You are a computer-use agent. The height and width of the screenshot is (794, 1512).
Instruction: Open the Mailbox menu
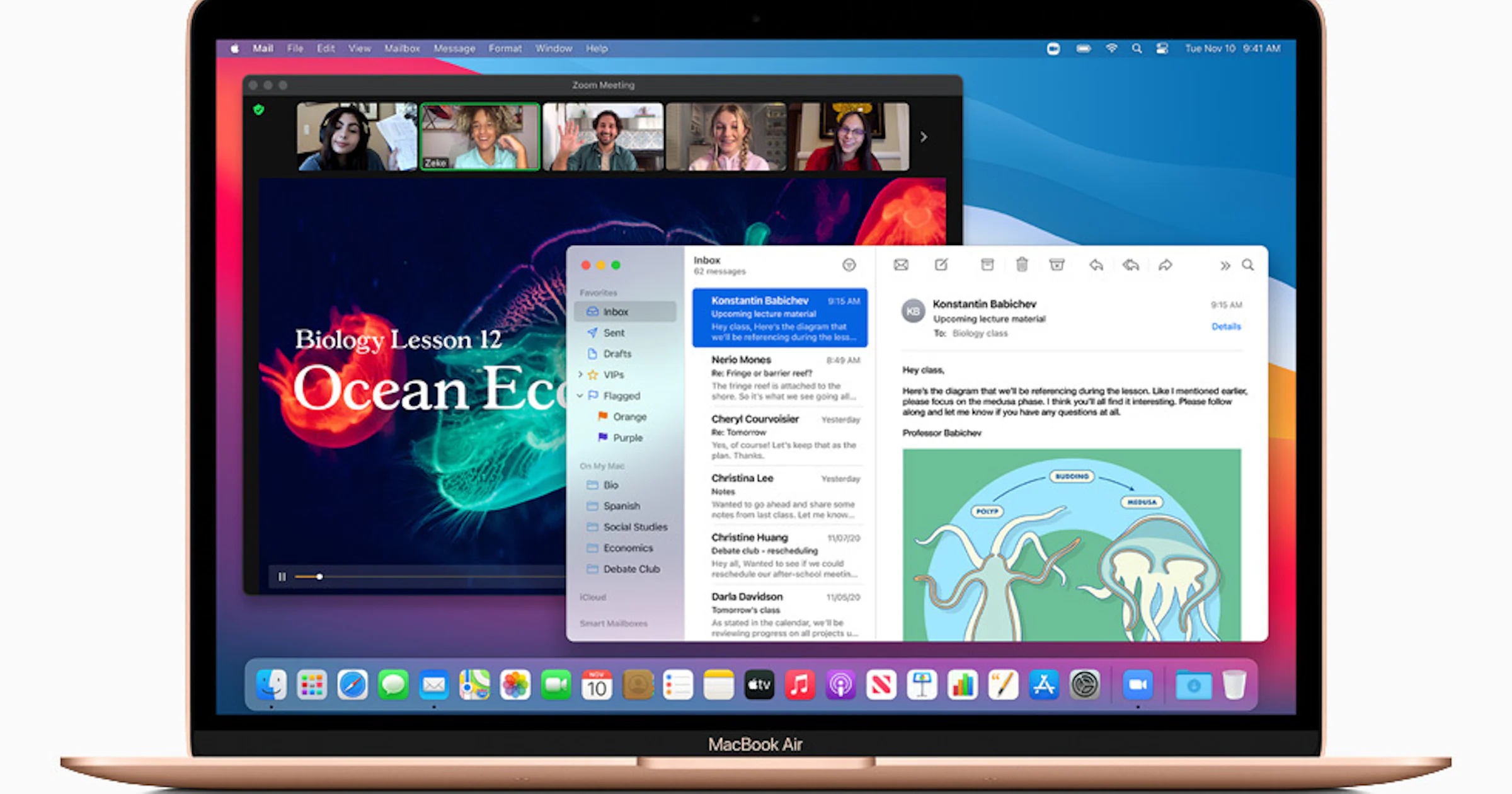(x=402, y=48)
